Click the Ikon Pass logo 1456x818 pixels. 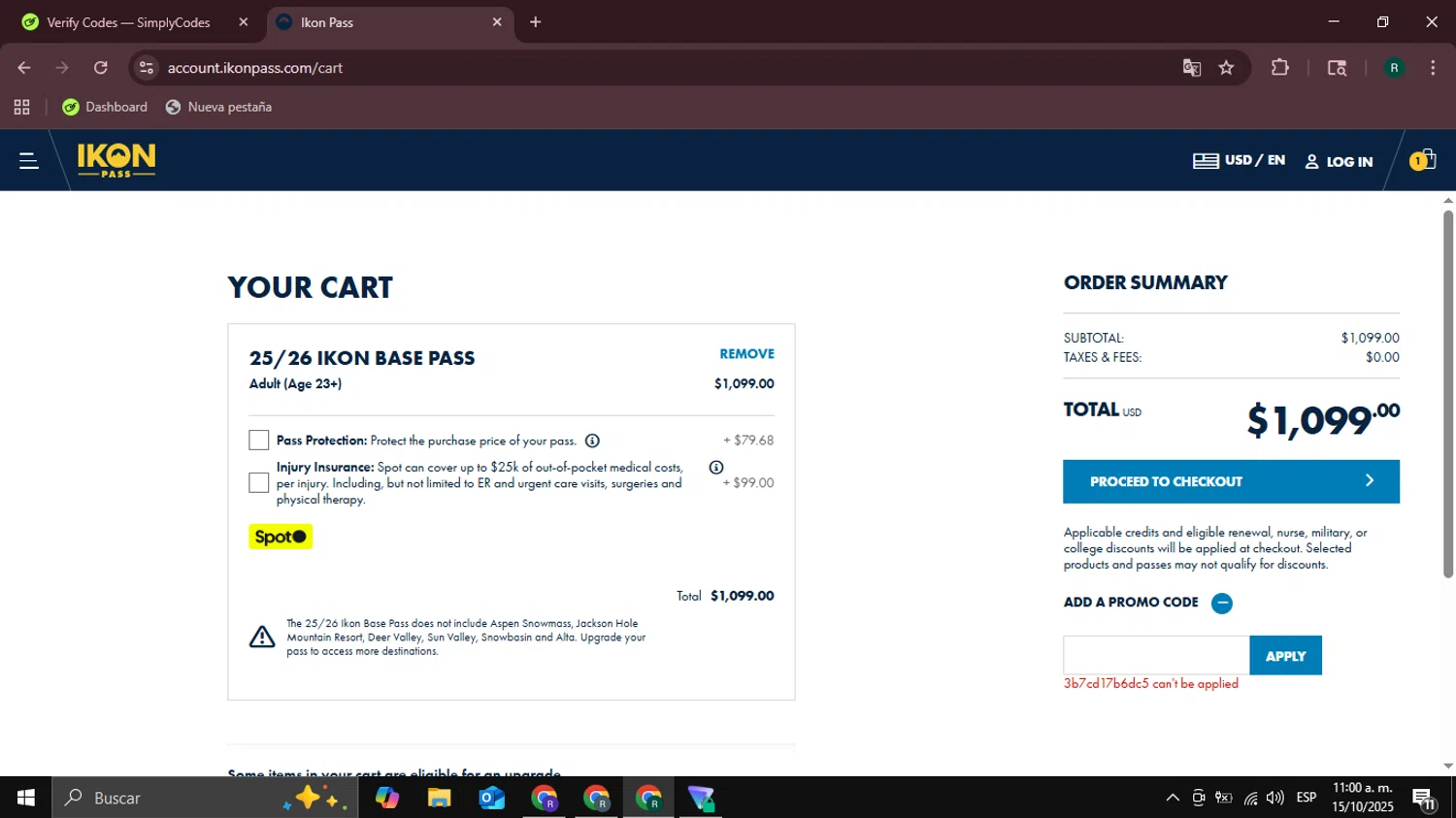(x=116, y=160)
